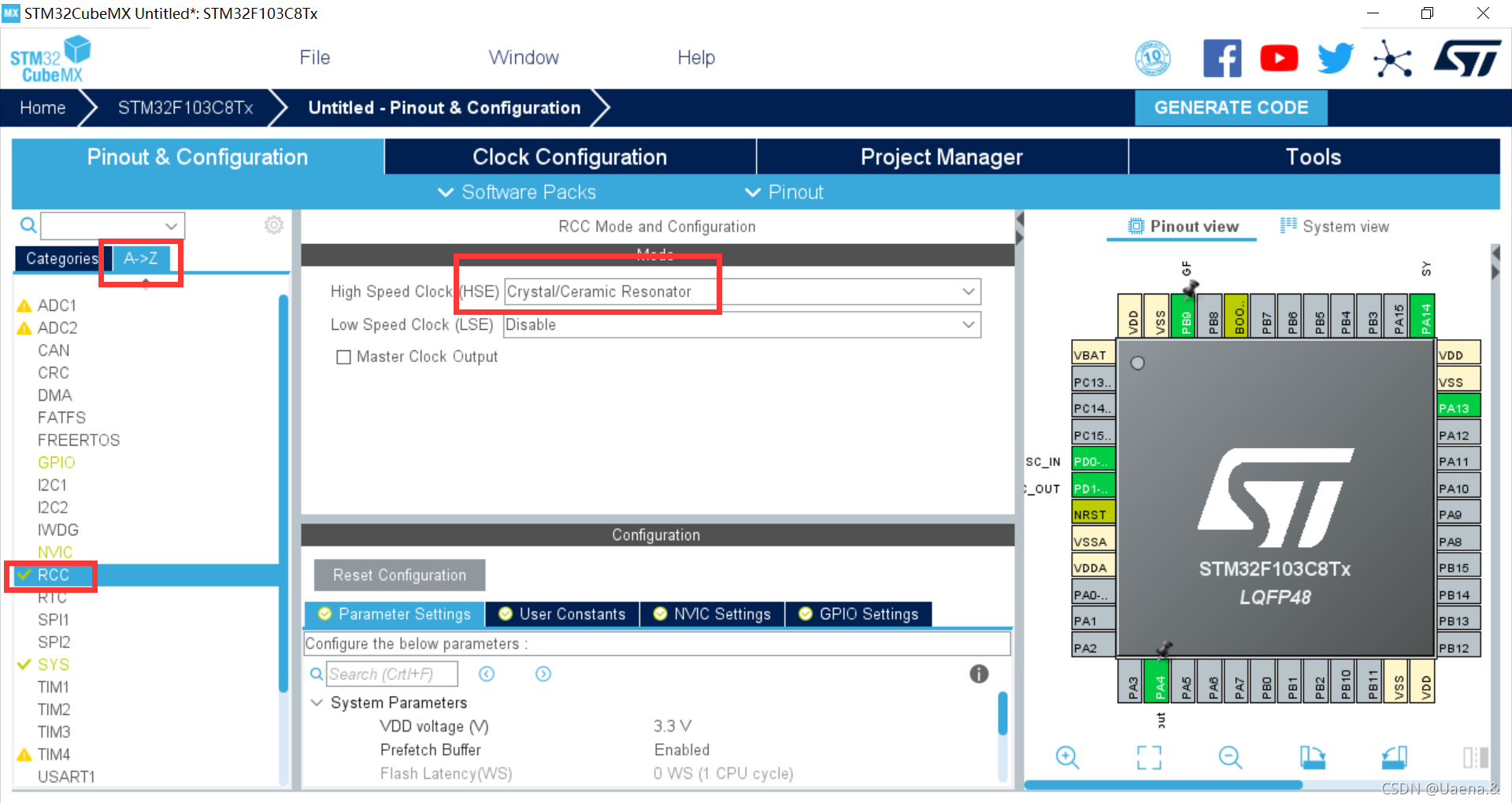Viewport: 1512px width, 803px height.
Task: Rotate the chip clockwise icon
Action: tap(1312, 757)
